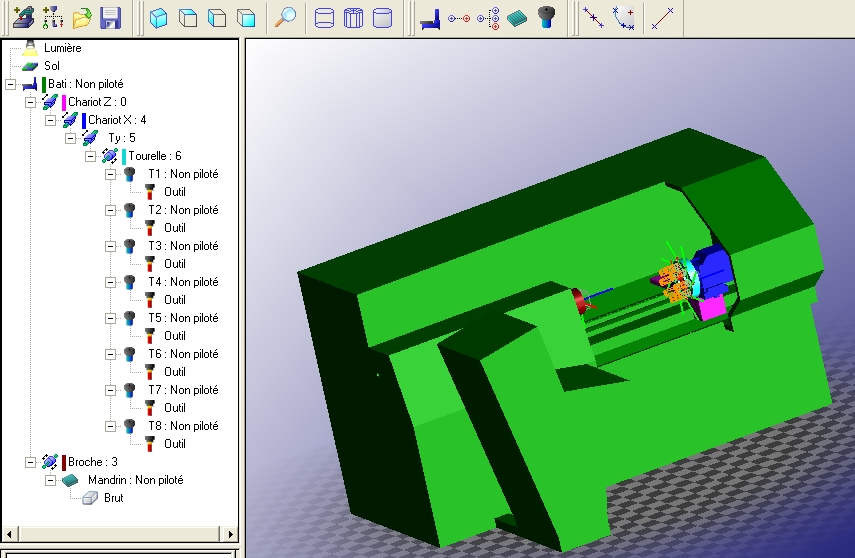Select 'Bati : Non piloté' in tree
855x558 pixels.
[86, 84]
